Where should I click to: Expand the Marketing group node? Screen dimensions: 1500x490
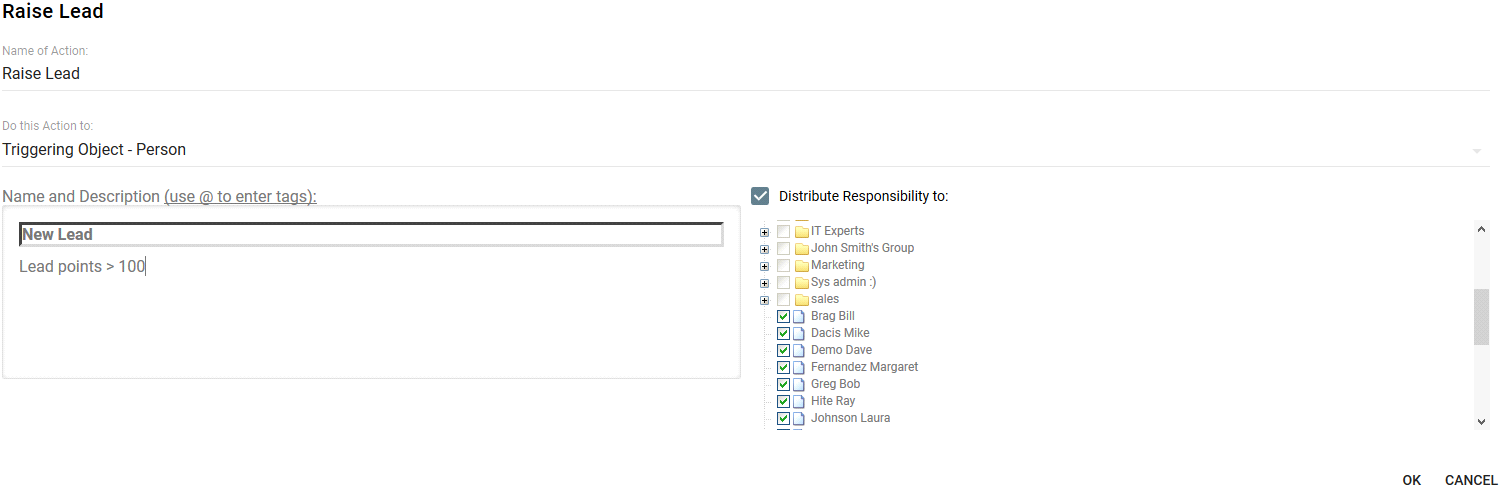(x=764, y=266)
